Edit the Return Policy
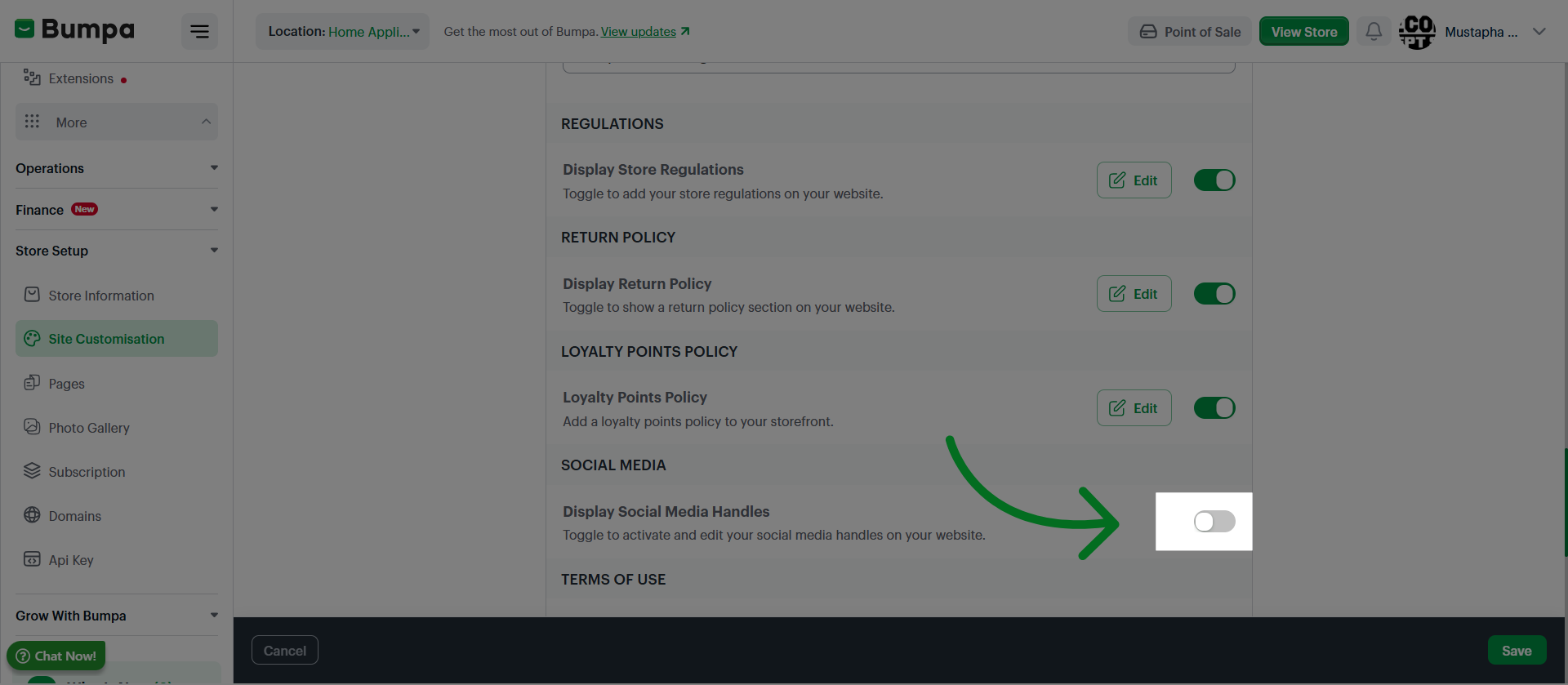Screen dimensions: 1568x685 (x=1134, y=294)
